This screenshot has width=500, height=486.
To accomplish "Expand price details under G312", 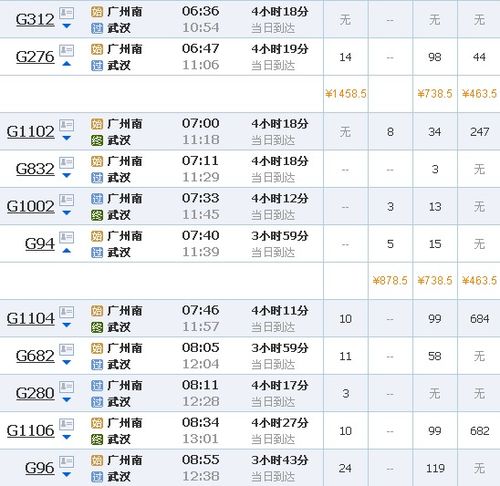I will [x=67, y=26].
